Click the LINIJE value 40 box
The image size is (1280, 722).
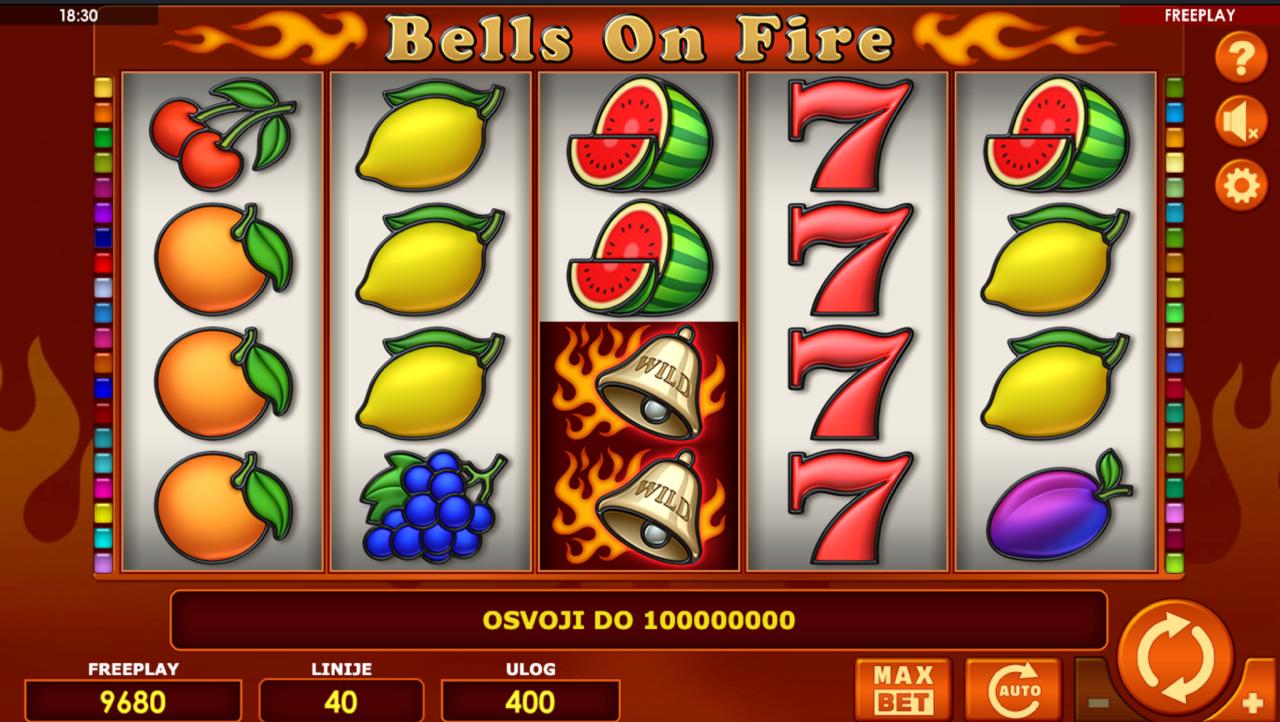click(341, 701)
